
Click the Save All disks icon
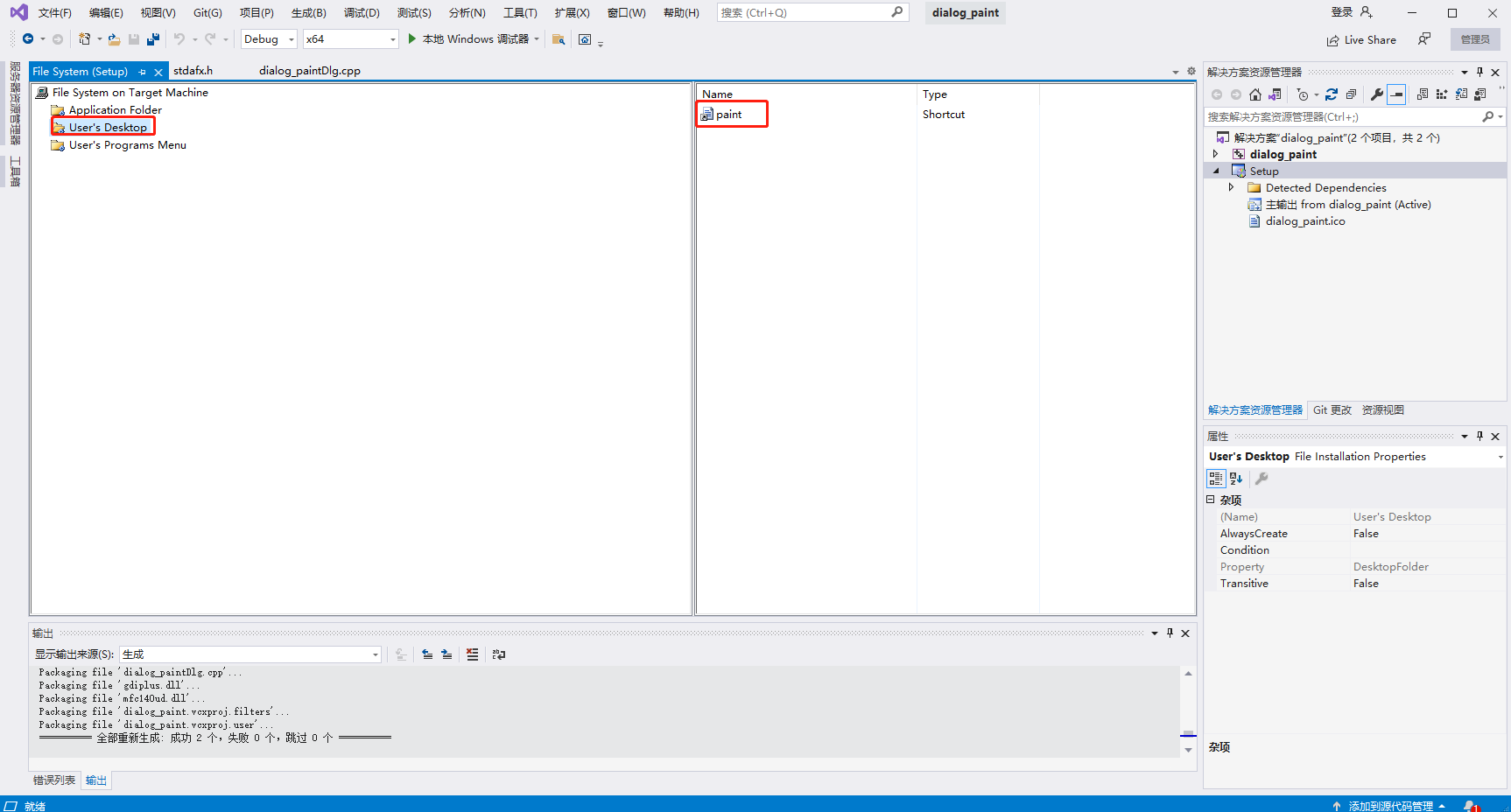[153, 38]
